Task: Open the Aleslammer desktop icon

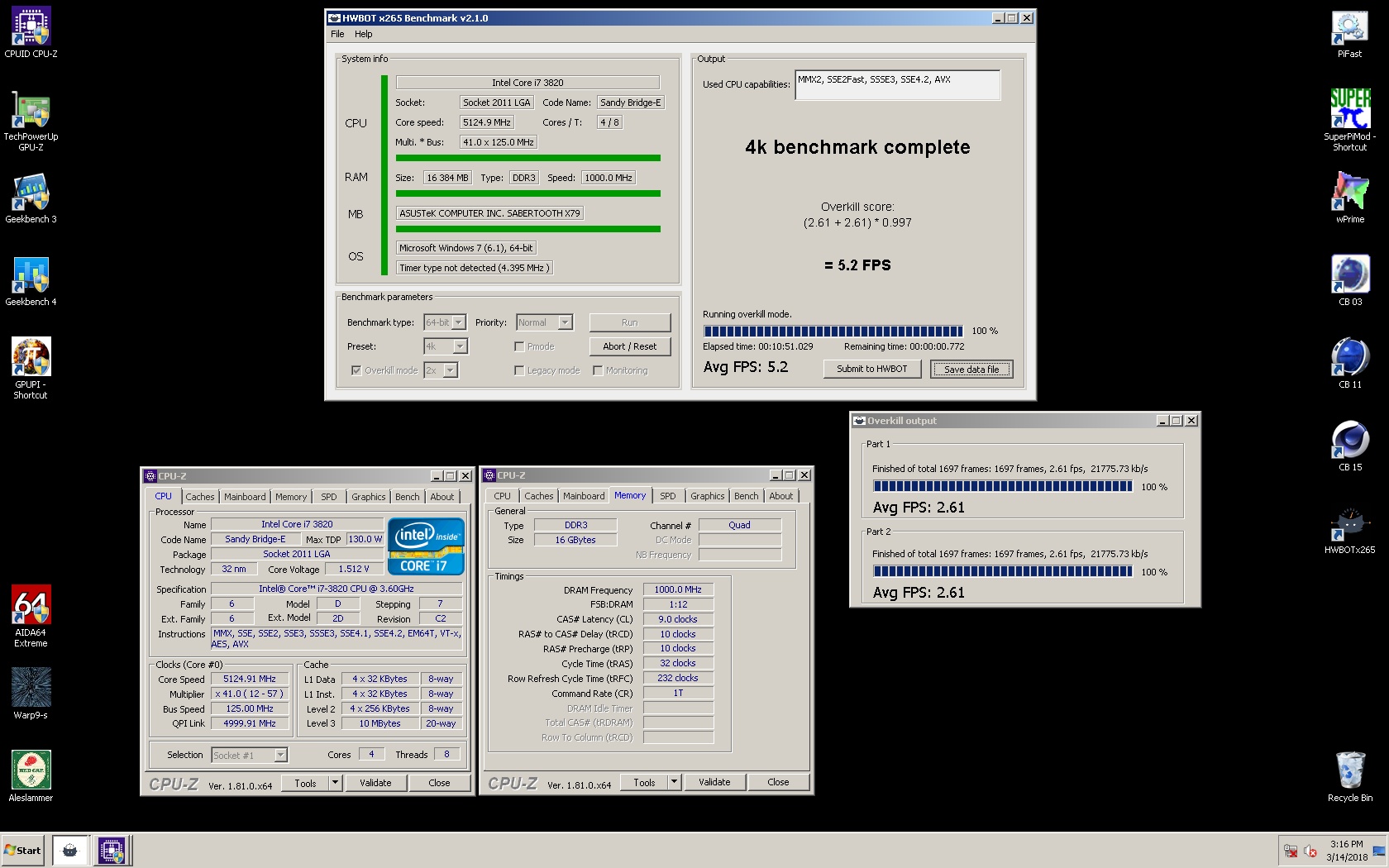Action: pos(31,777)
